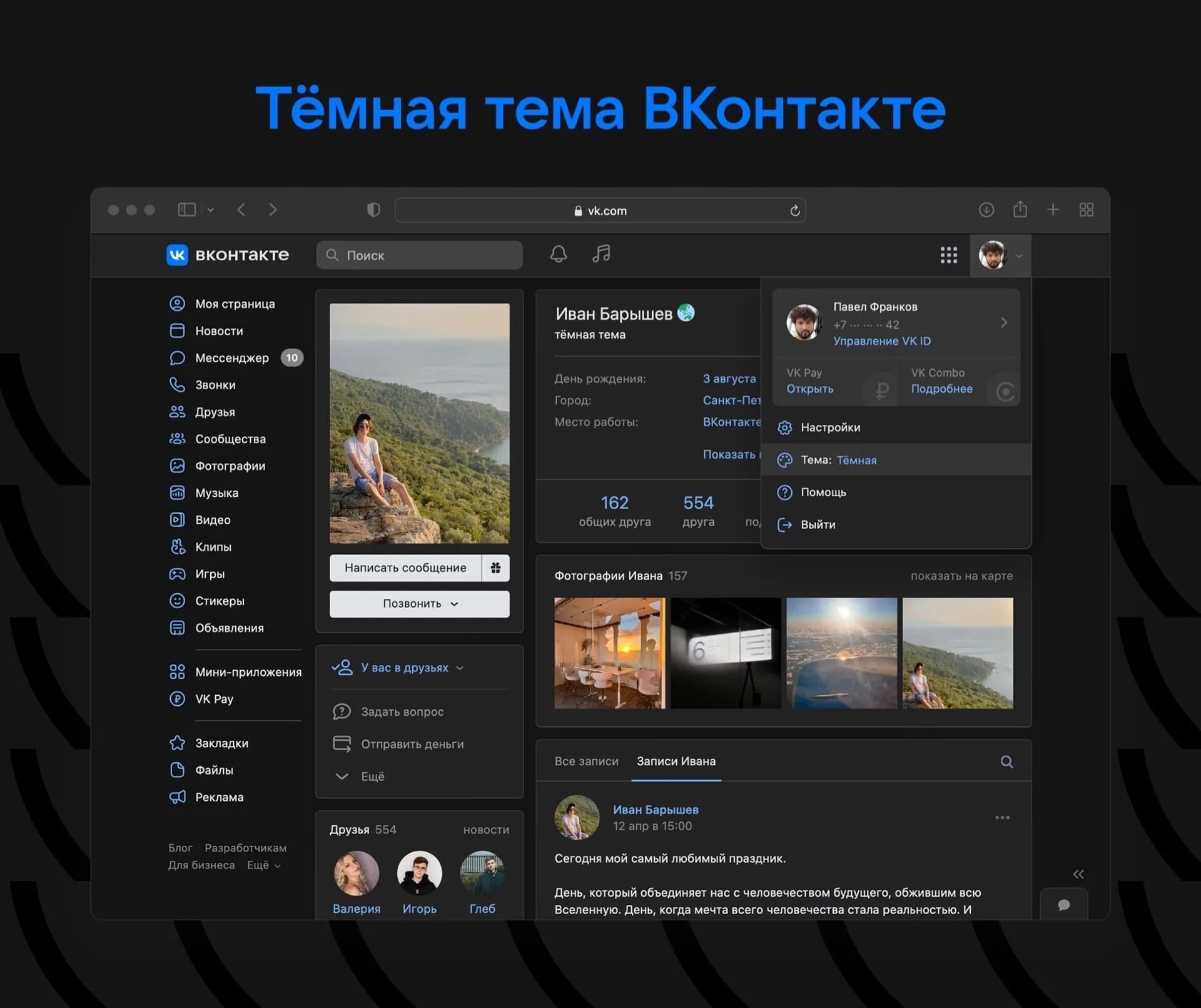Click the chat bubble icon at bottom right
1201x1008 pixels.
(1063, 905)
